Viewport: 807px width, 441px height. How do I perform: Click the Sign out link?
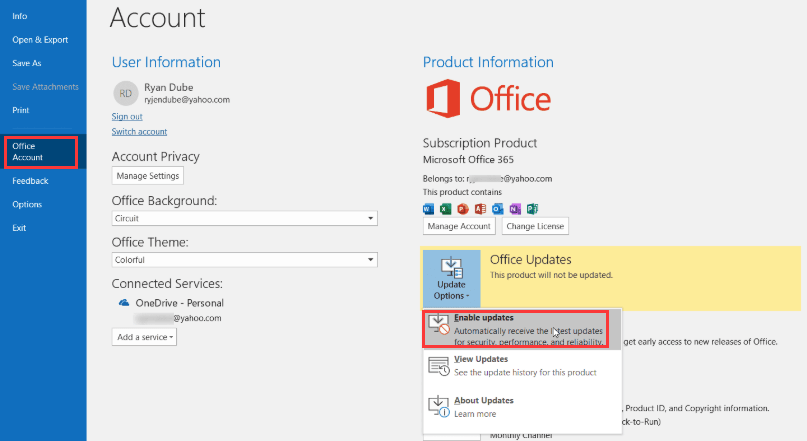127,116
